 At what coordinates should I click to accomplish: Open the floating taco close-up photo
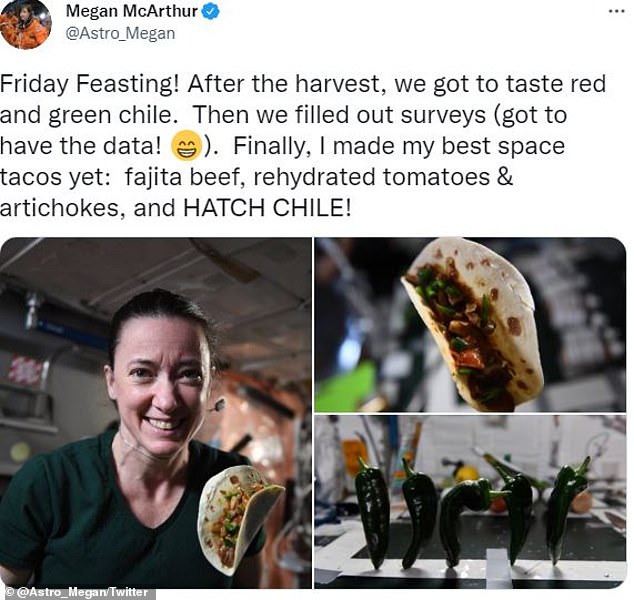[x=470, y=325]
